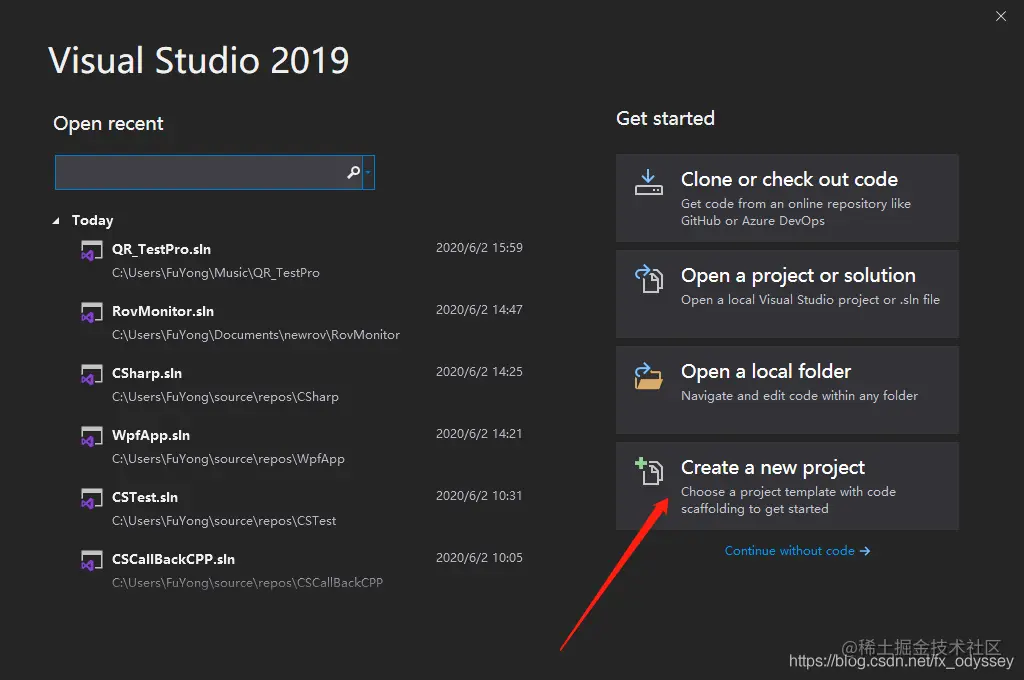The image size is (1024, 680).
Task: Click the Today group label
Action: (x=92, y=220)
